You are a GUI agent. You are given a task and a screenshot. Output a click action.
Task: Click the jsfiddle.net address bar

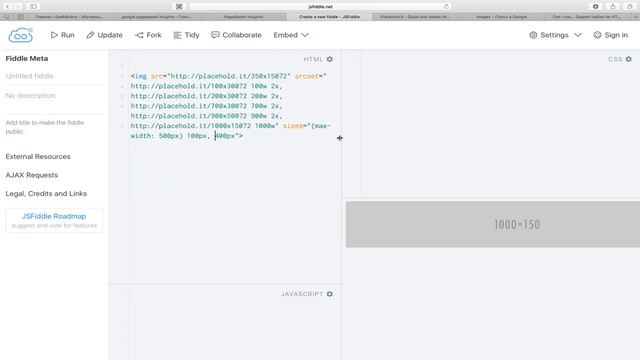tap(320, 7)
